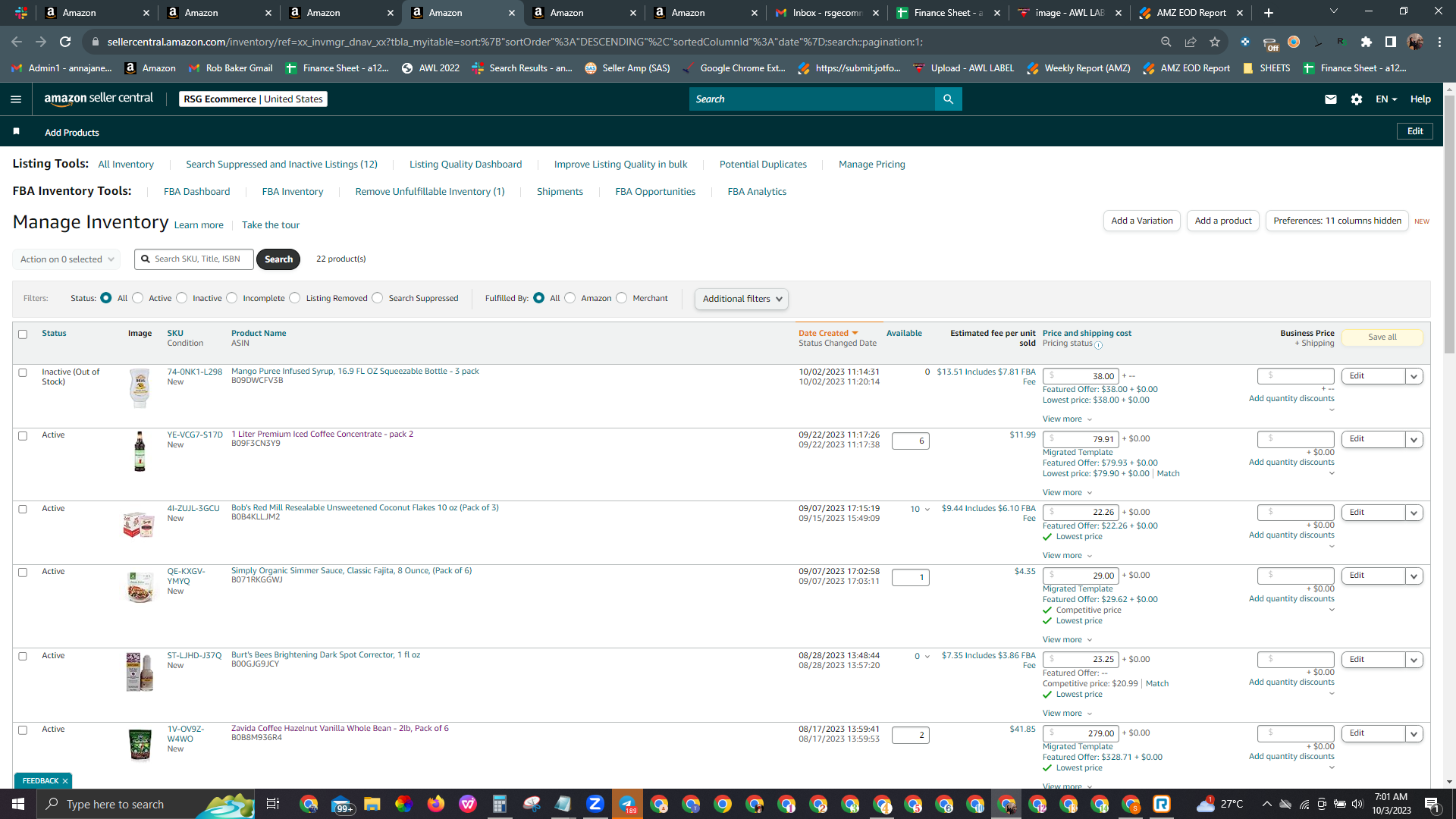
Task: Open the messages envelope icon
Action: point(1330,99)
